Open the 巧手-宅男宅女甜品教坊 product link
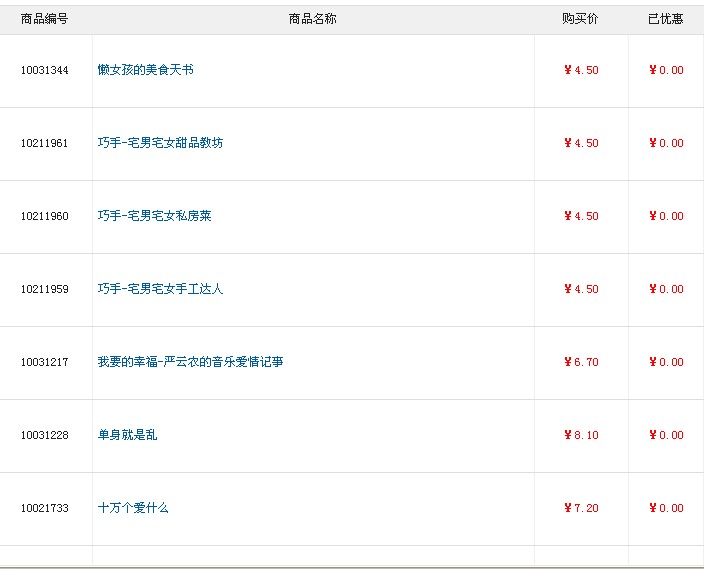This screenshot has height=569, width=704. coord(160,143)
